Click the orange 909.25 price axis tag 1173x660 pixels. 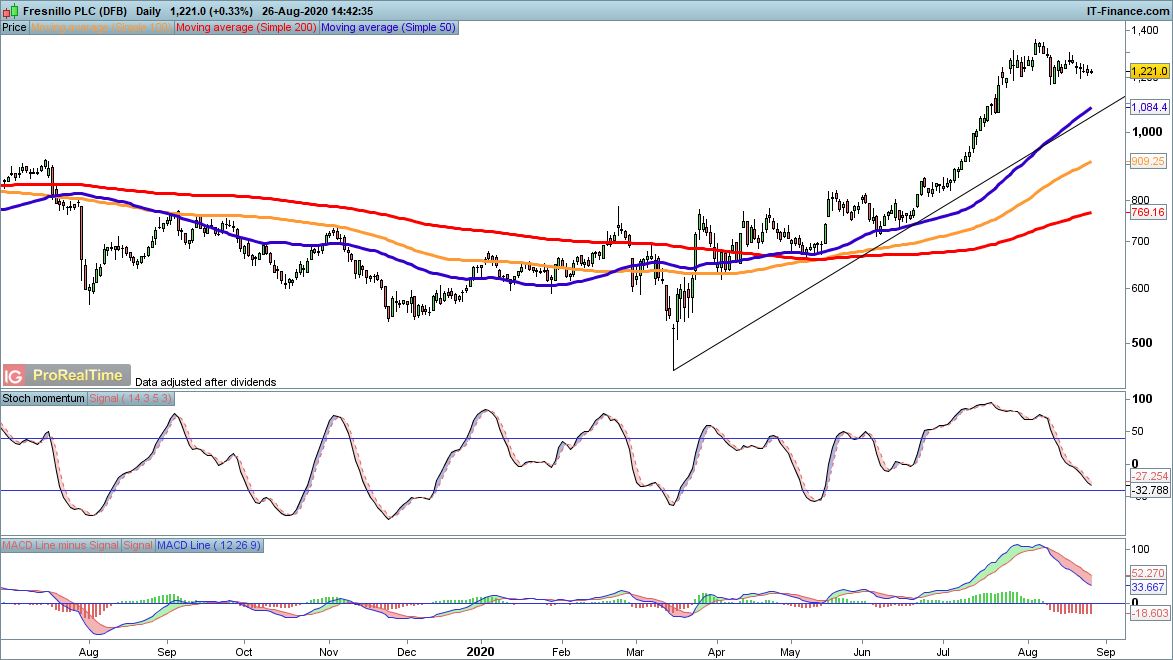tap(1147, 161)
